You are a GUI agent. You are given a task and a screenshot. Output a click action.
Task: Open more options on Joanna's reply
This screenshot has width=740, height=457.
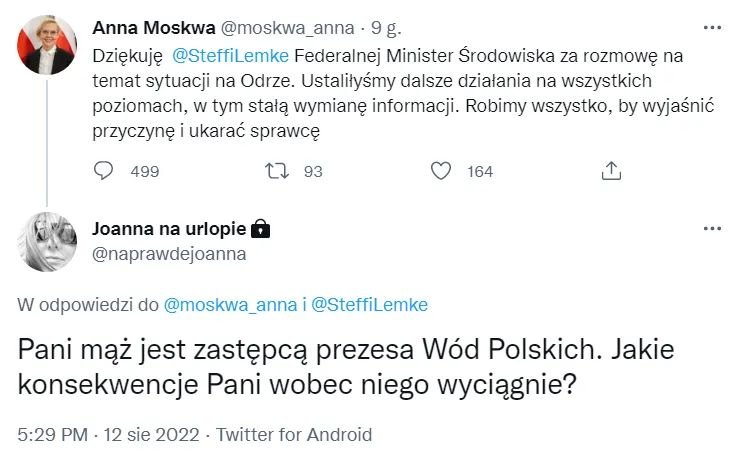(711, 229)
